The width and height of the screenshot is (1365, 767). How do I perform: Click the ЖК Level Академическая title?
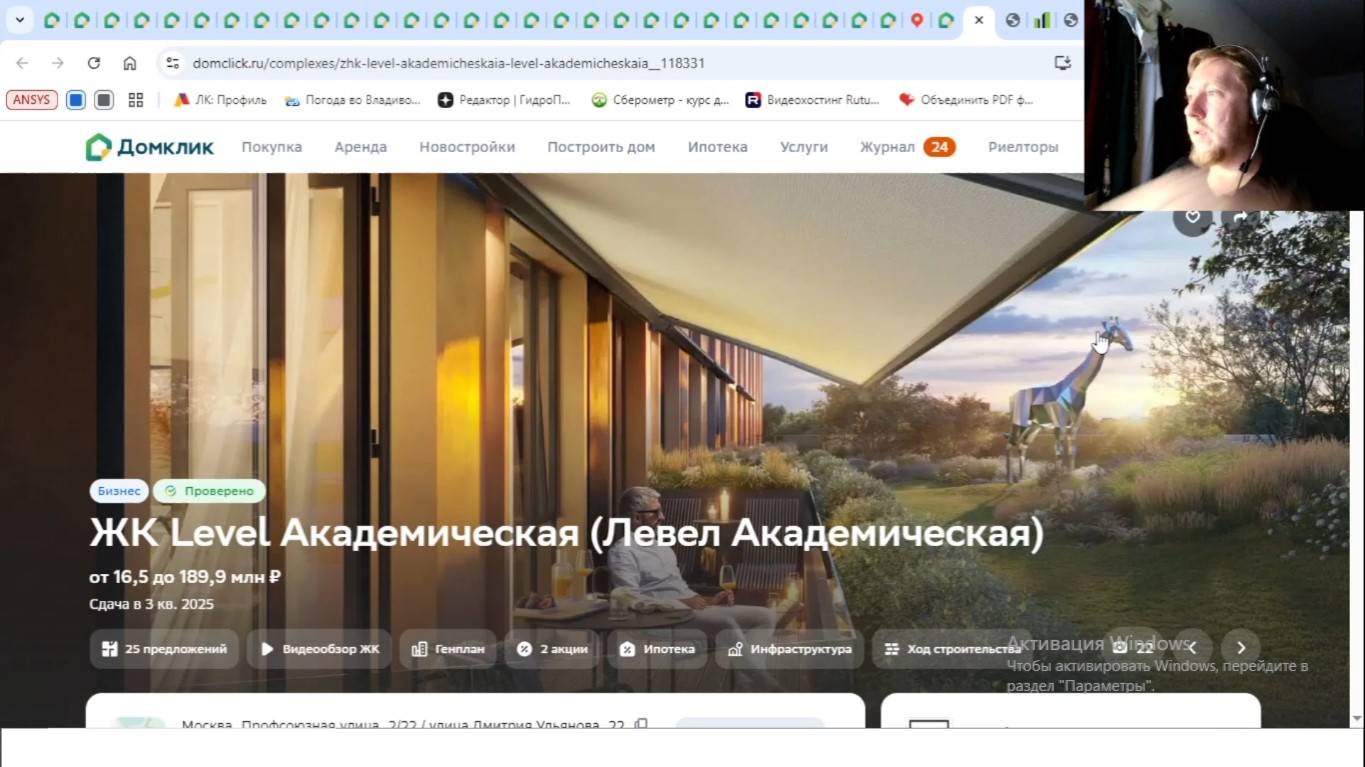pos(566,534)
